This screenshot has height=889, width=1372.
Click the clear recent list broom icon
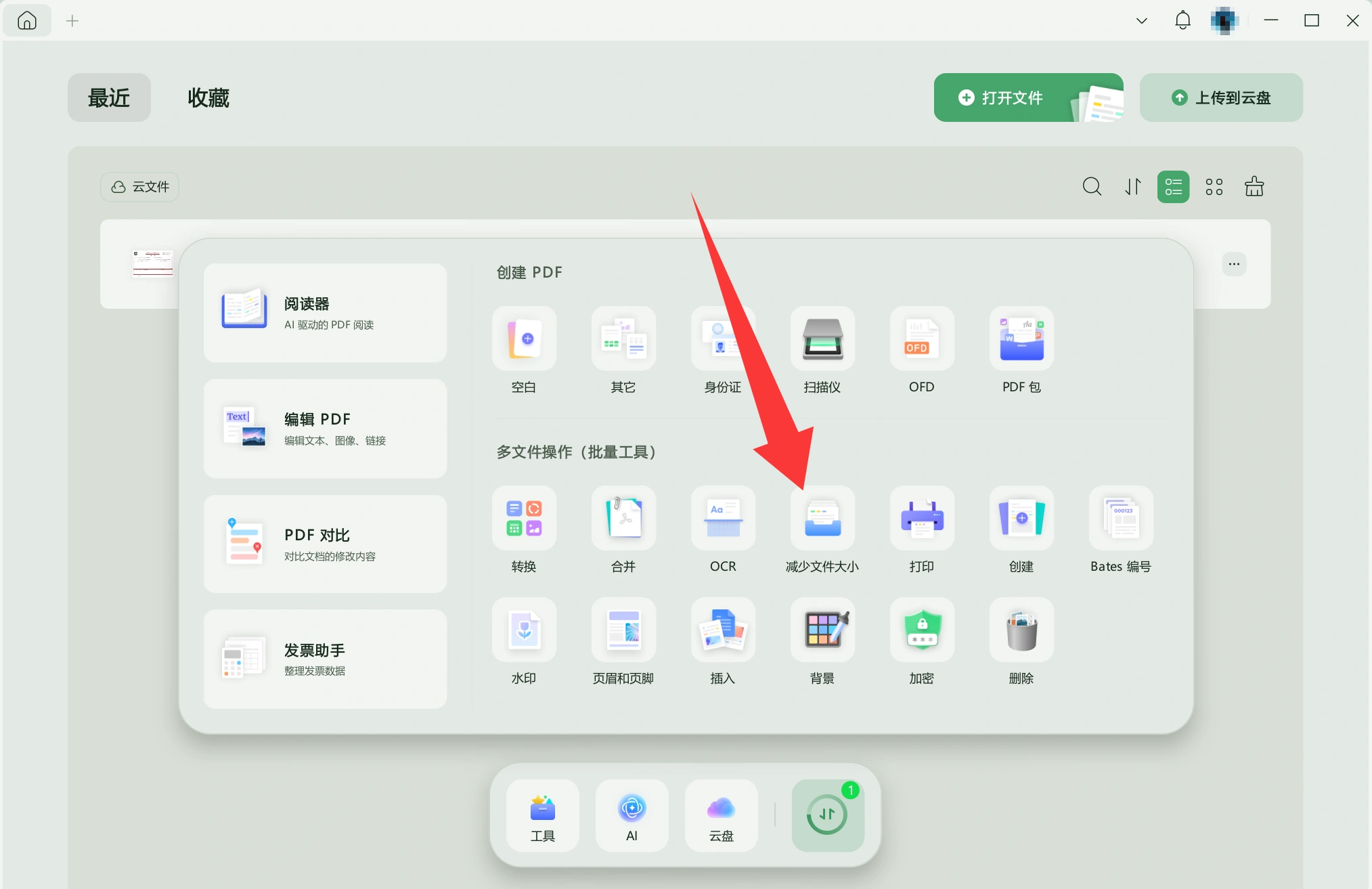click(1254, 186)
